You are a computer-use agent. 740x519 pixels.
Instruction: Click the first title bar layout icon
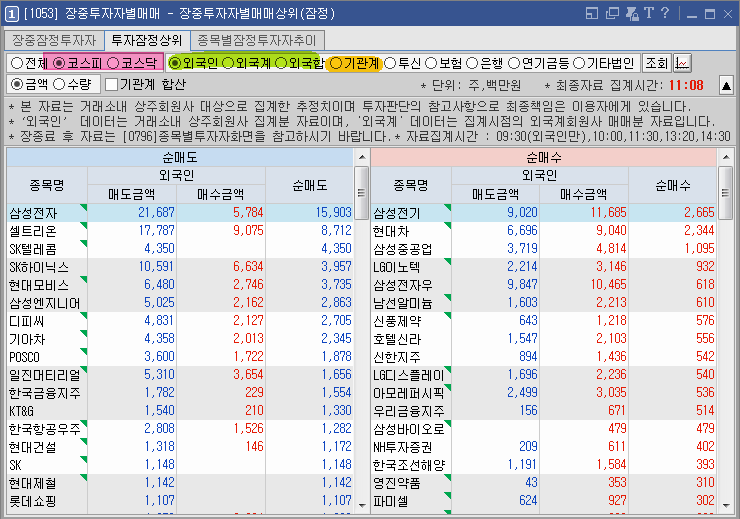tap(591, 13)
